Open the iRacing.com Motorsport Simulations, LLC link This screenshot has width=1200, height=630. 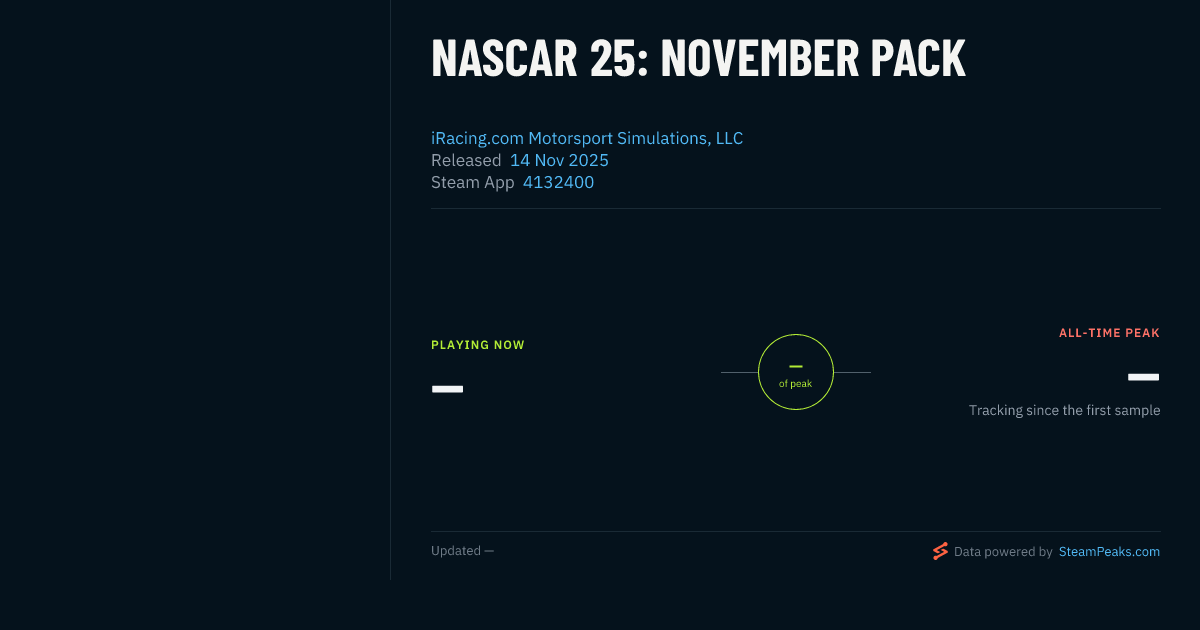587,138
